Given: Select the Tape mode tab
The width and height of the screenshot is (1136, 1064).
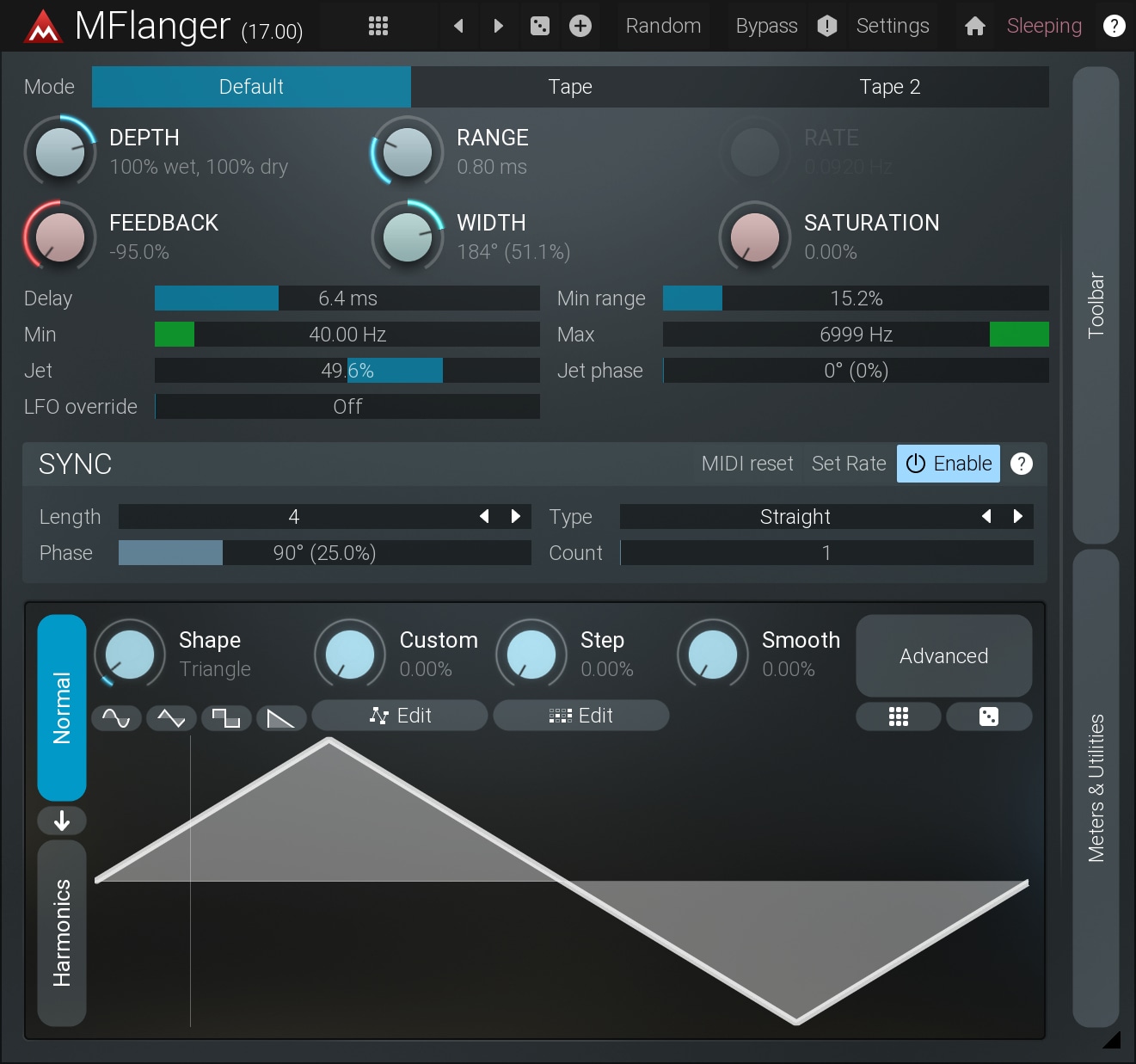Looking at the screenshot, I should [x=570, y=87].
